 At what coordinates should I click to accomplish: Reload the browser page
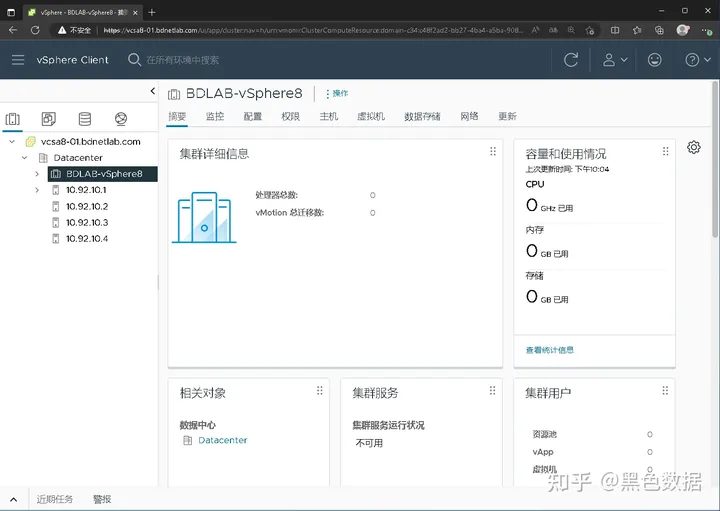tap(35, 30)
